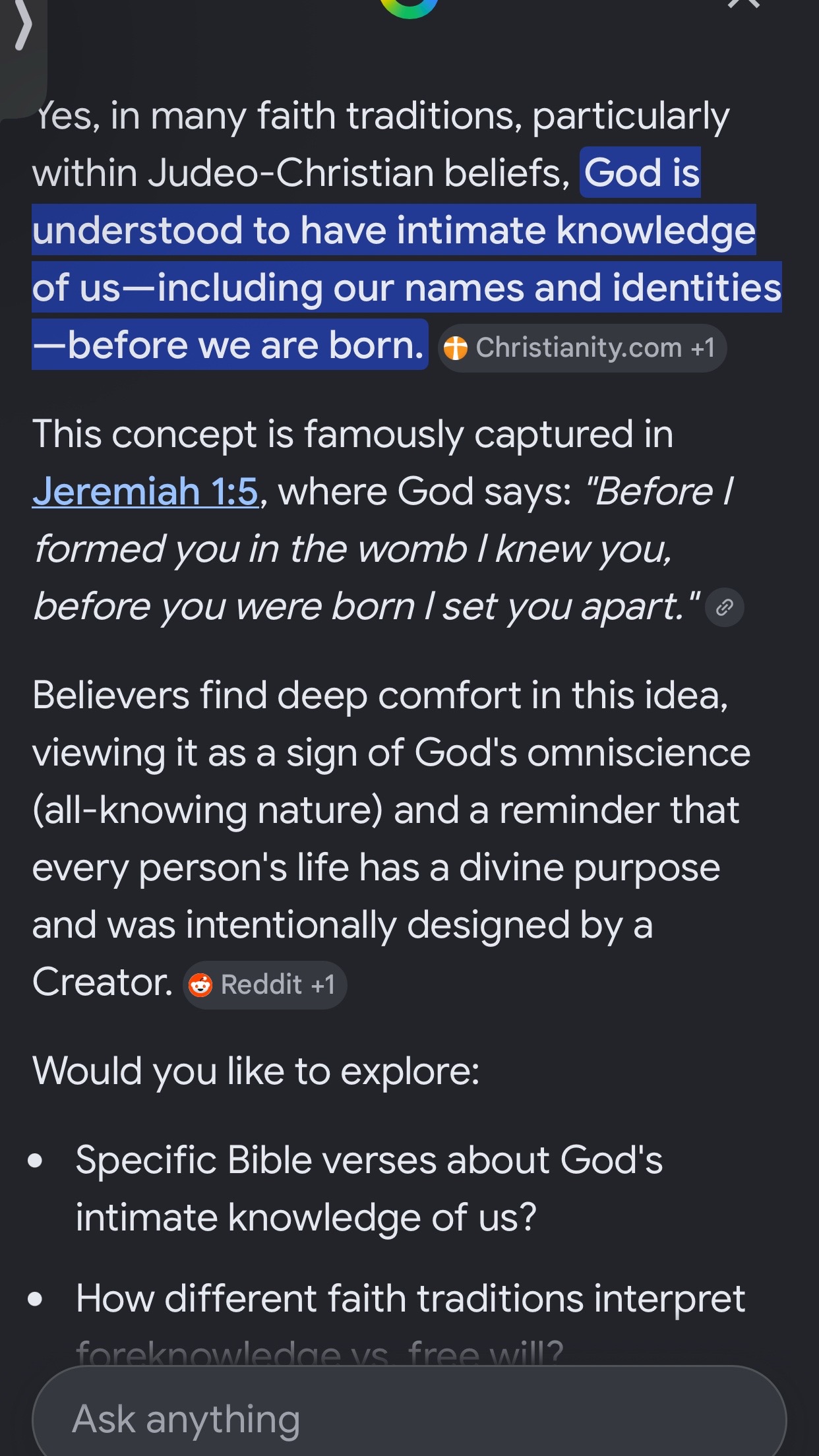Open the Reddit +1 source chip
The width and height of the screenshot is (819, 1456).
pos(264,985)
